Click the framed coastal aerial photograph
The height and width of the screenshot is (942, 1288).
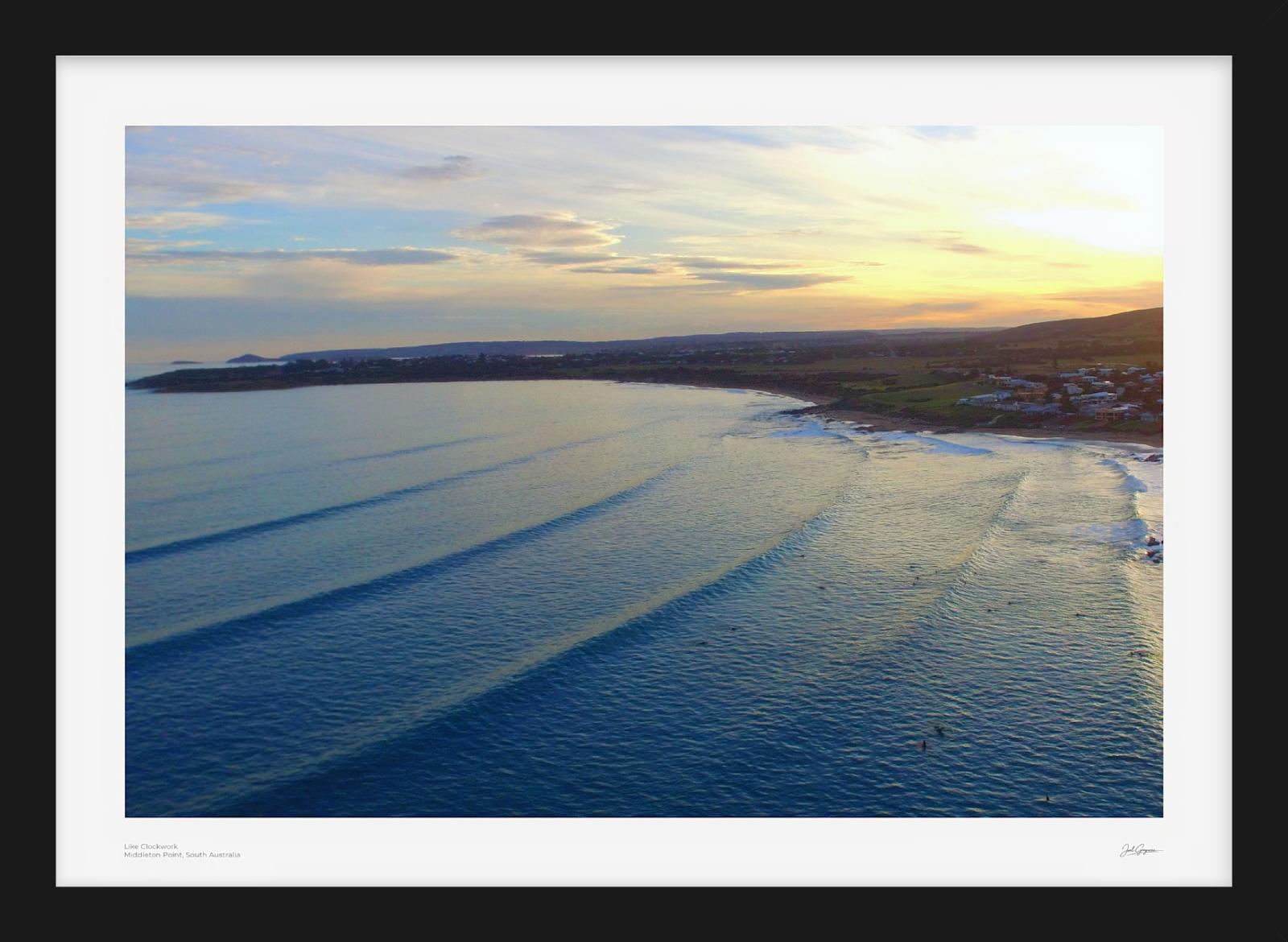644,471
